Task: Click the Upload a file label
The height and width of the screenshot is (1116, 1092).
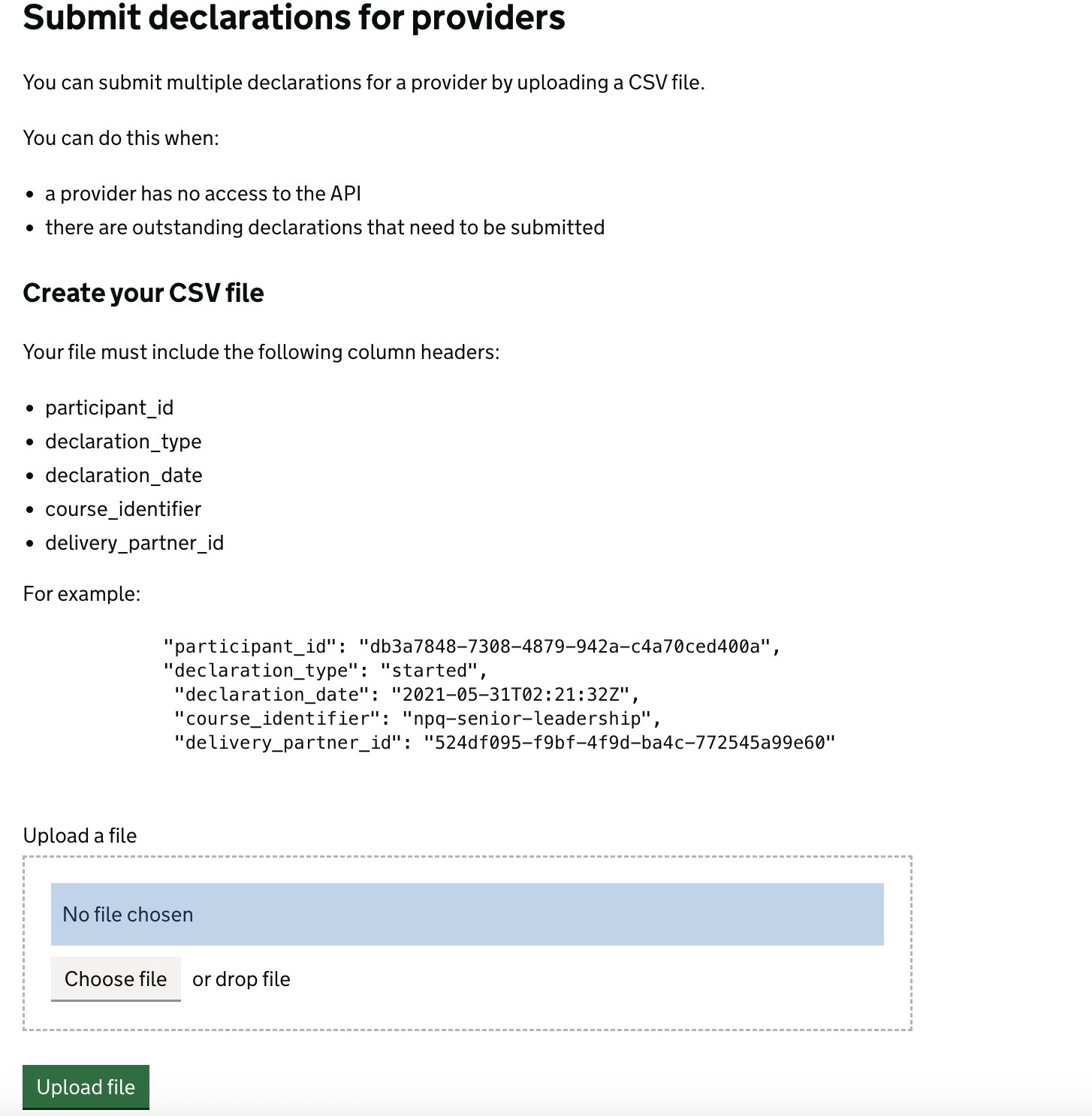Action: click(x=80, y=835)
